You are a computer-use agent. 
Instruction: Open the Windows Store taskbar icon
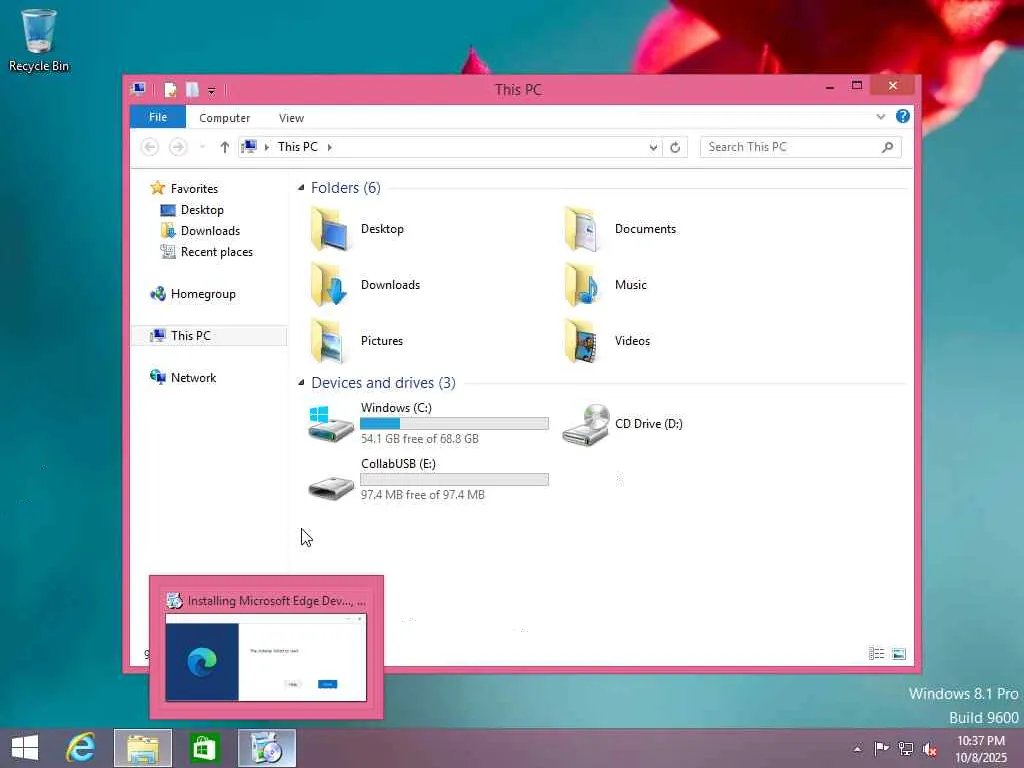204,748
